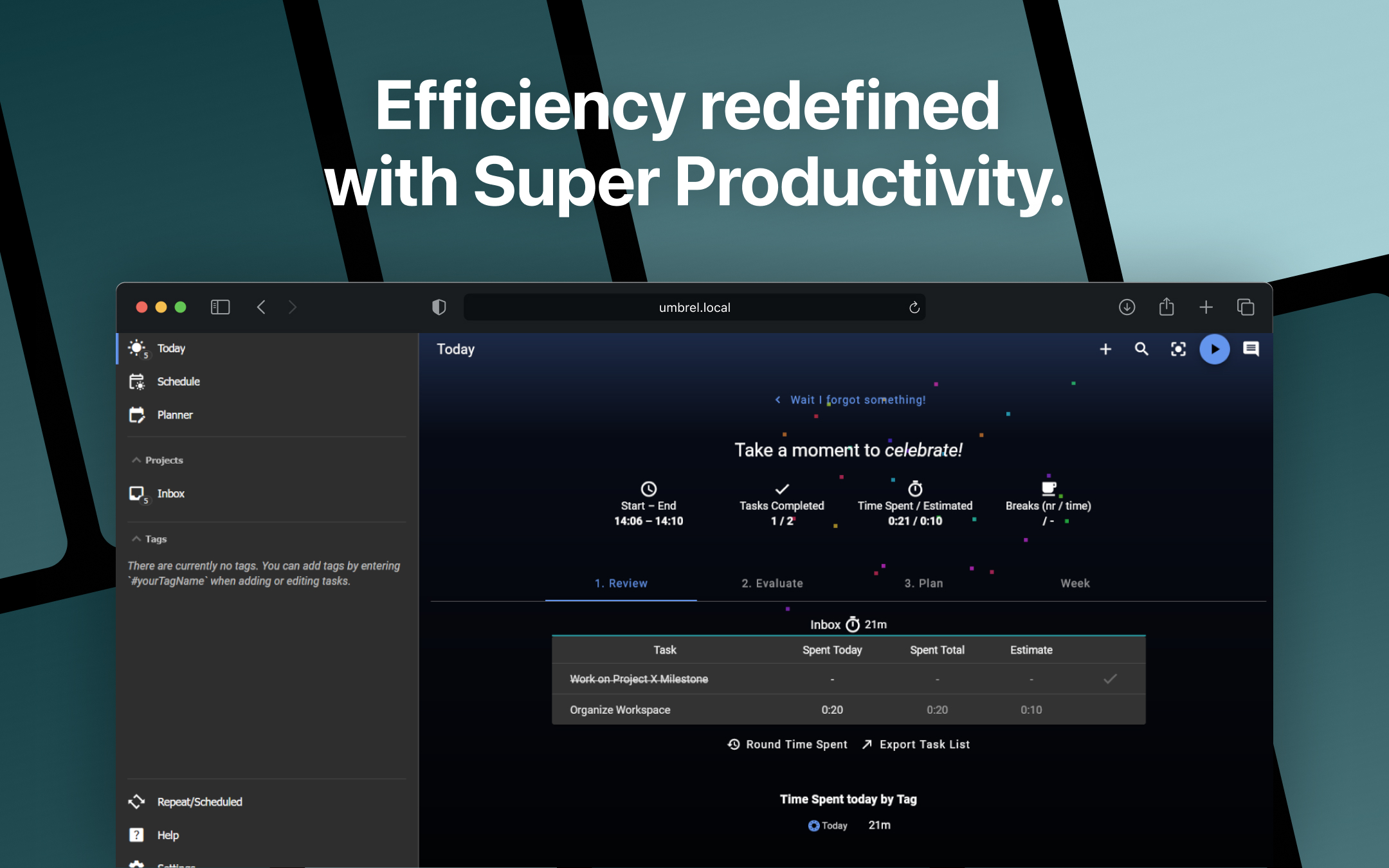Viewport: 1389px width, 868px height.
Task: Uncheck completion on Work on Project X Milestone
Action: click(x=1110, y=678)
